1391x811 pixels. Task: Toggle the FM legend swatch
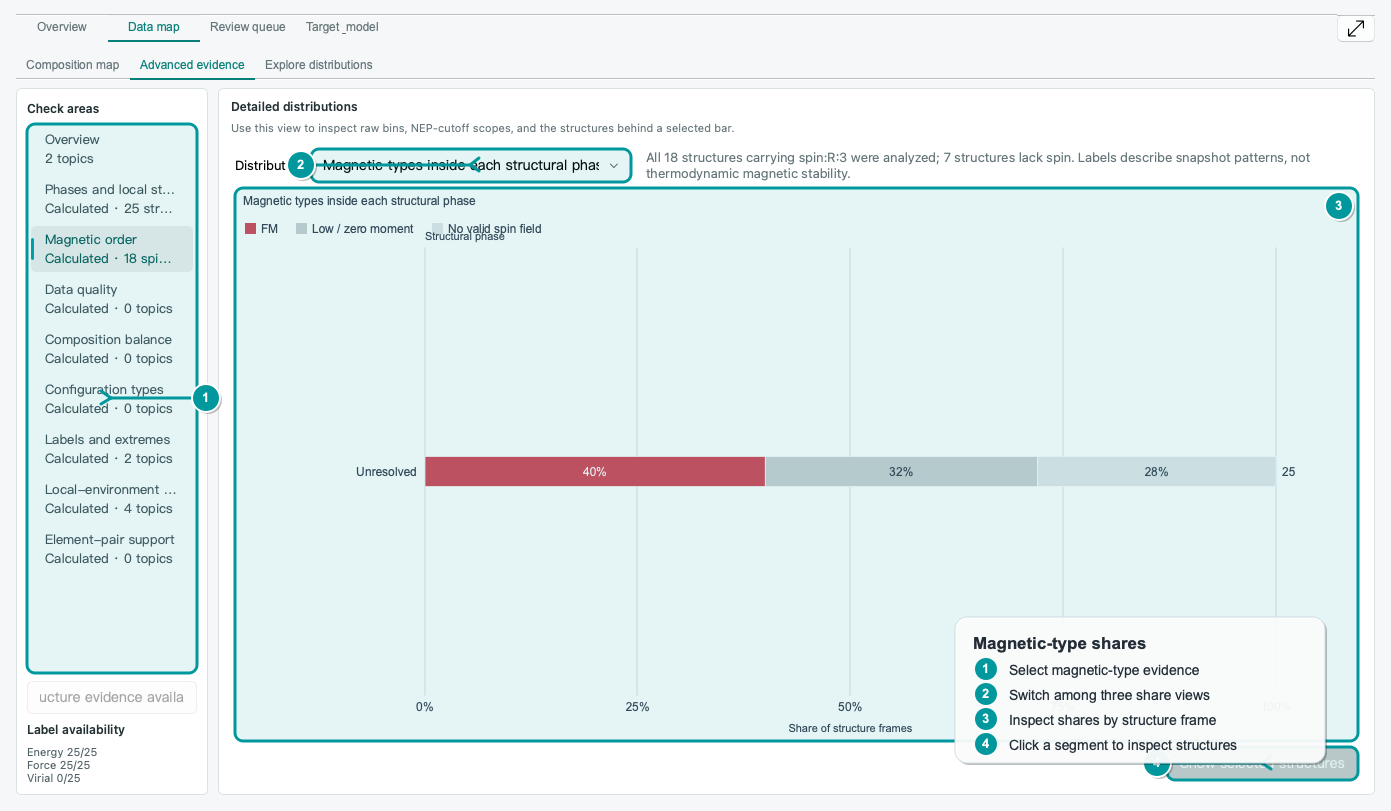[251, 229]
